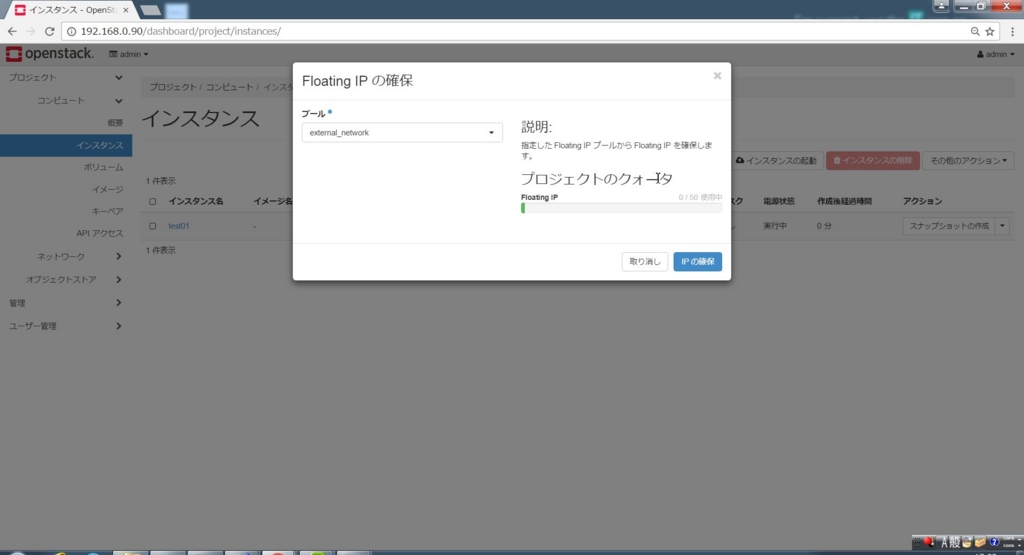Close the Floating IP dialog with X
The image size is (1024, 555).
(717, 76)
